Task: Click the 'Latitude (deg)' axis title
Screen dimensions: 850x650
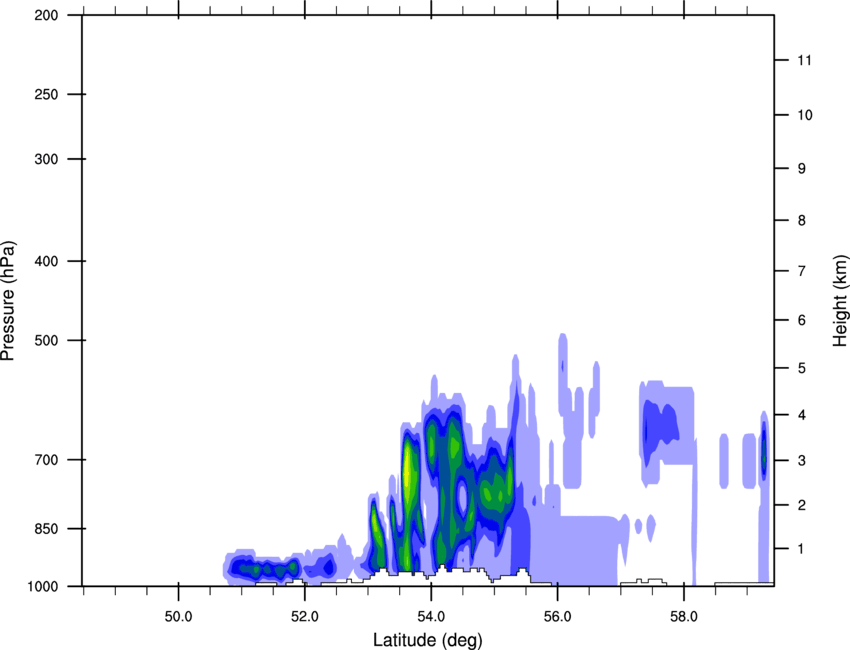Action: coord(427,640)
